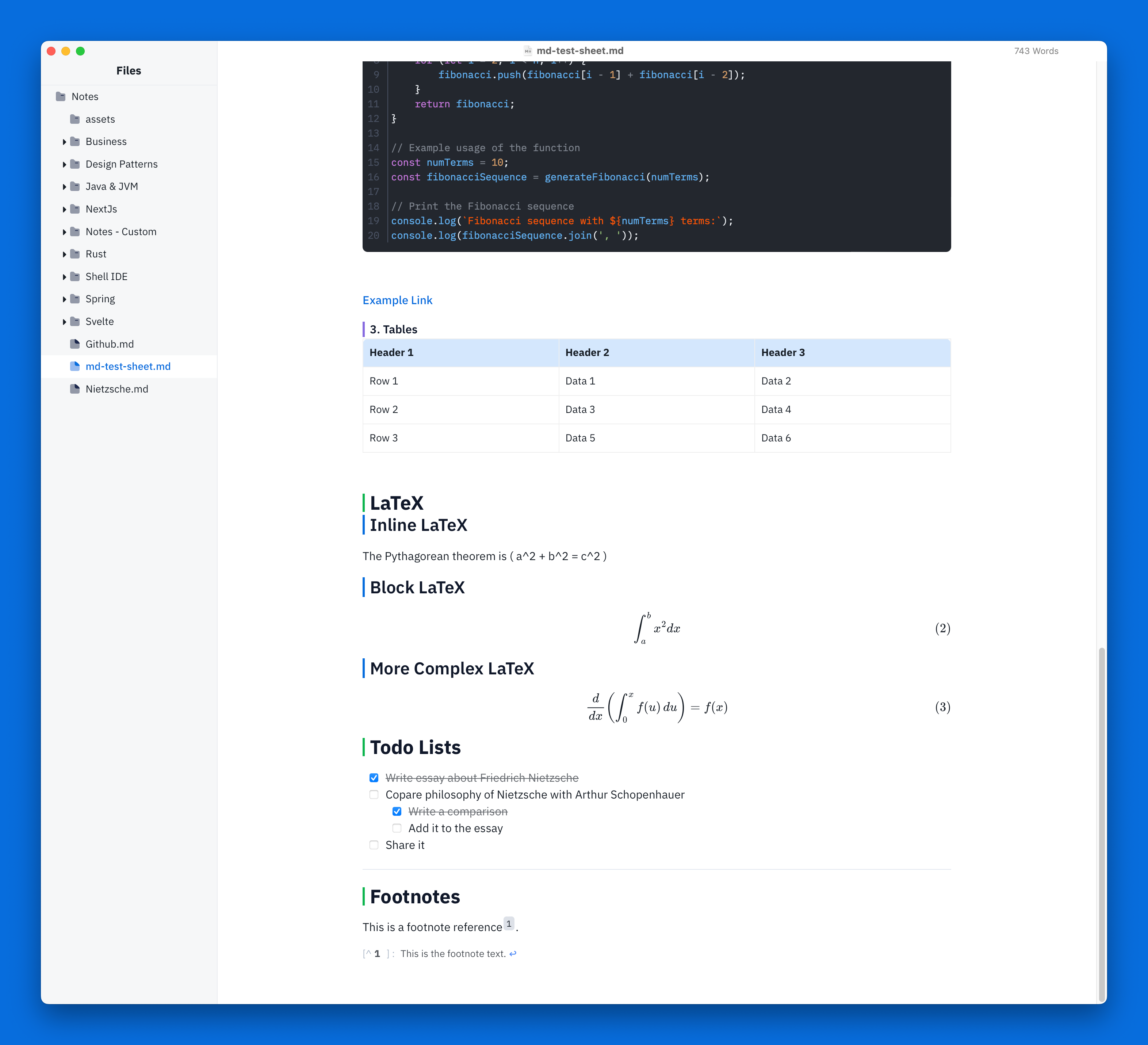This screenshot has height=1045, width=1148.
Task: Expand the Rust folder disclosure triangle
Action: 64,254
